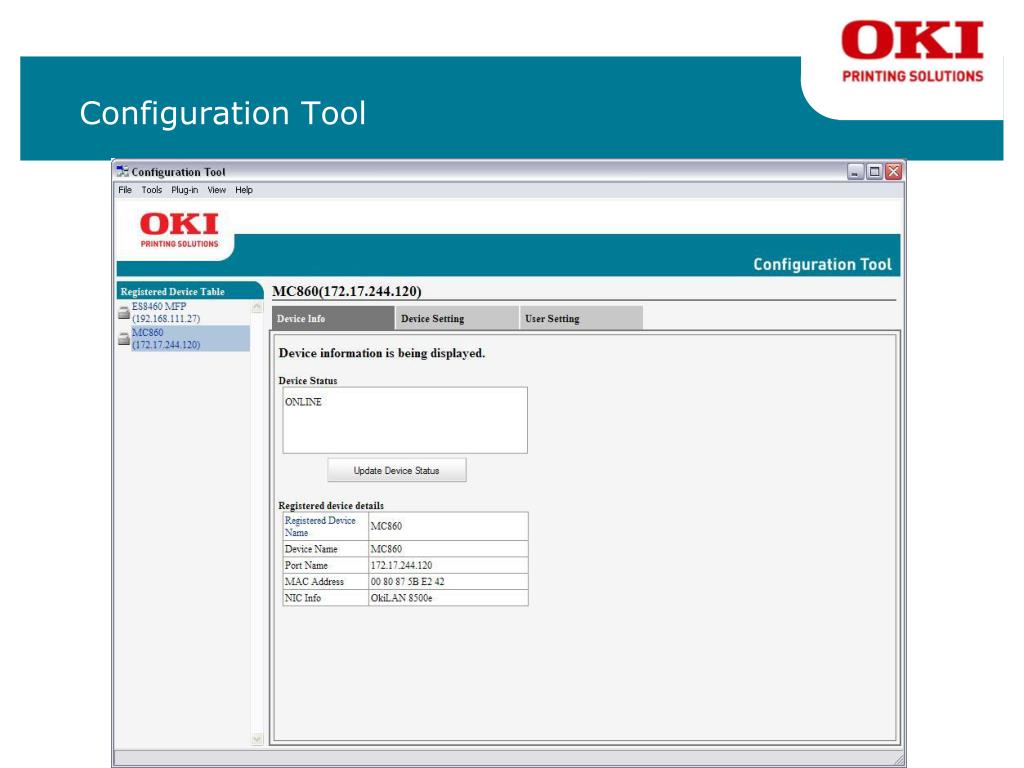Open the File menu
Image resolution: width=1024 pixels, height=768 pixels.
125,190
